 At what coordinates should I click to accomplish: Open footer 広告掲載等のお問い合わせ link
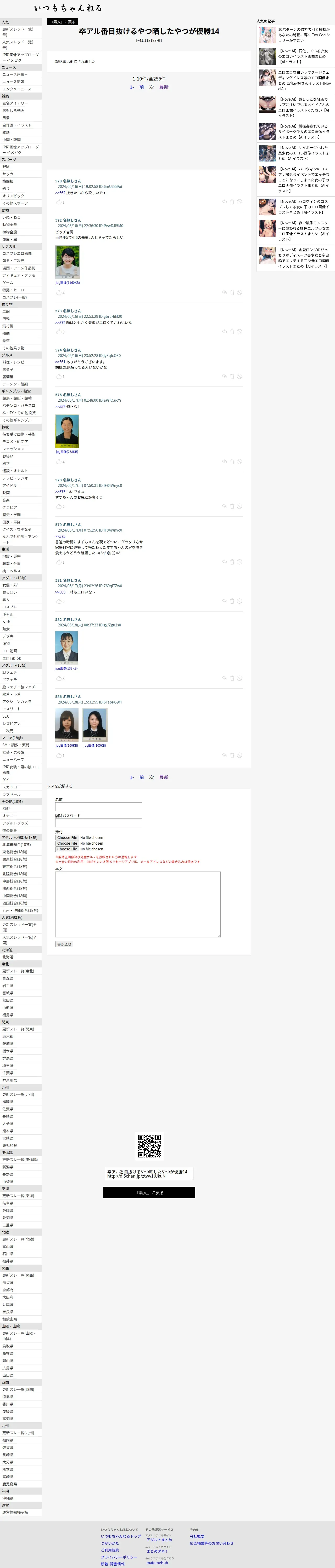(x=211, y=1543)
